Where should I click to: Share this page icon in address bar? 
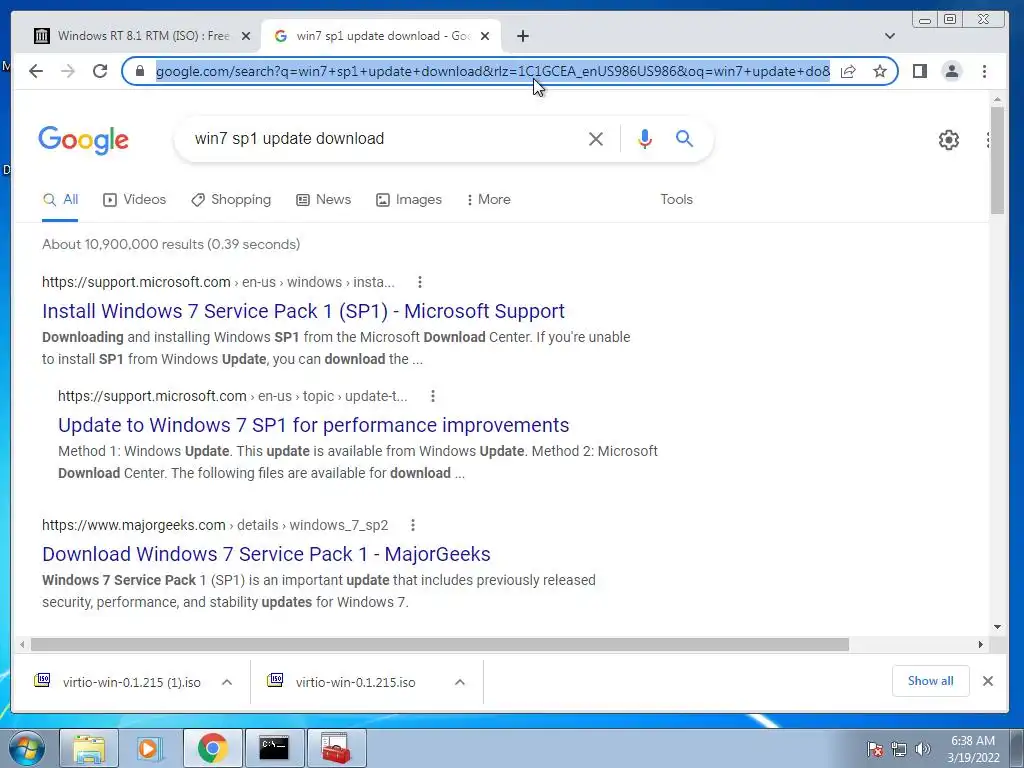(x=848, y=71)
